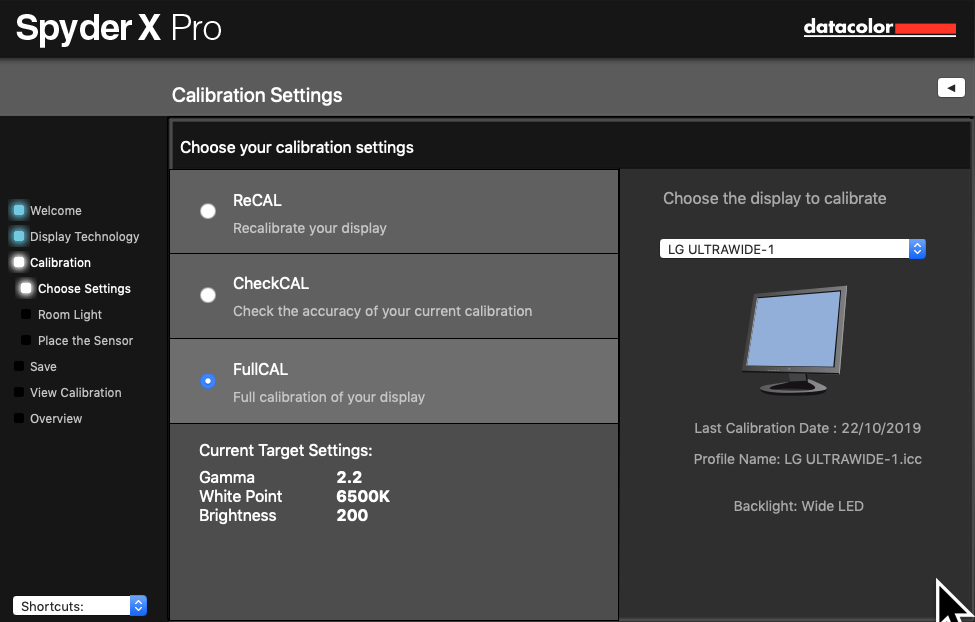The image size is (975, 622).
Task: Click the back arrow button
Action: (951, 88)
